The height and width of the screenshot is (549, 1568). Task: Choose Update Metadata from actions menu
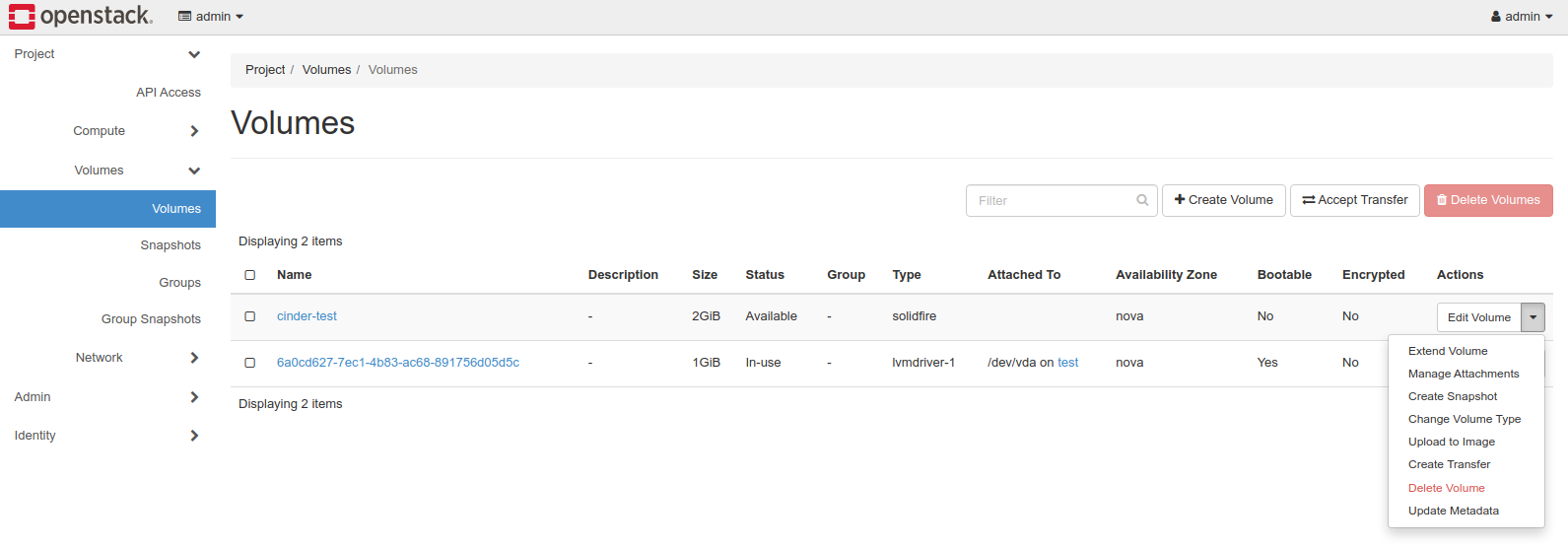click(x=1454, y=511)
